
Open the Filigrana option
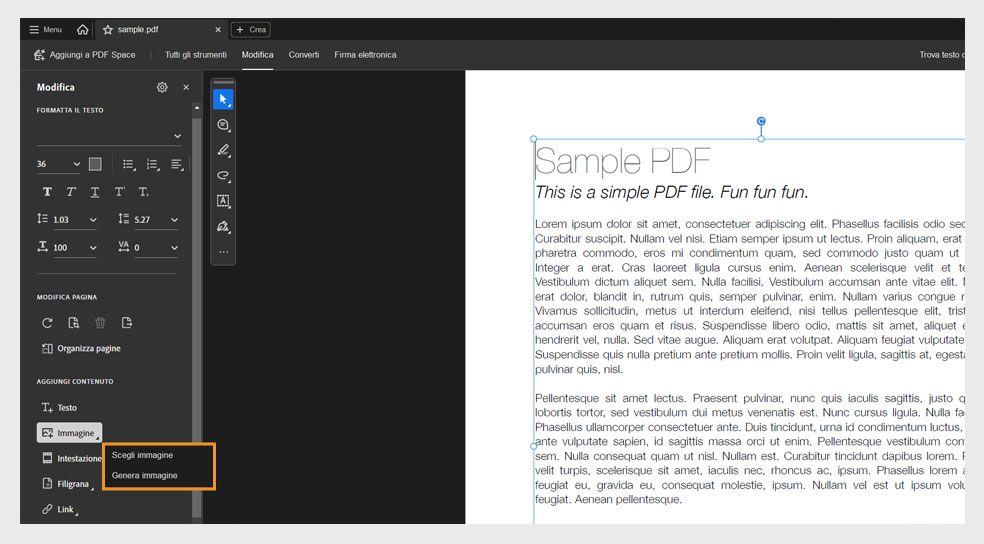[68, 484]
